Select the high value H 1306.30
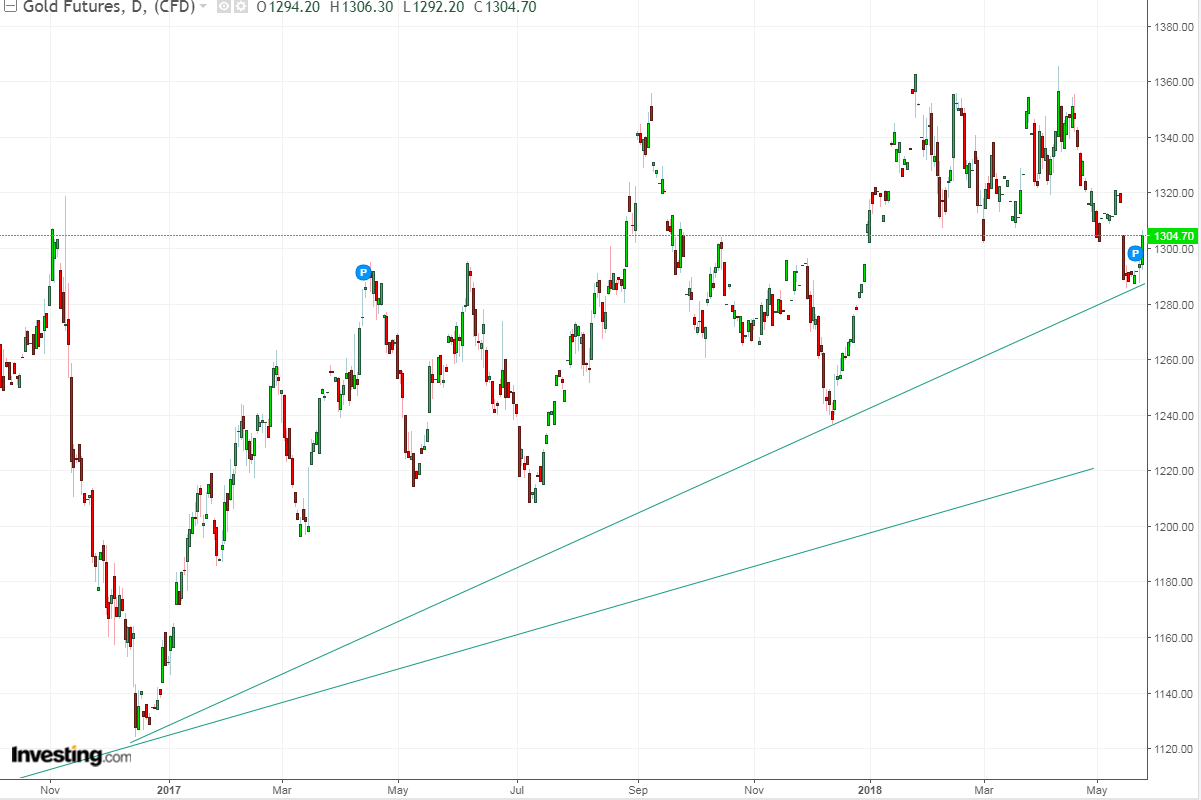The width and height of the screenshot is (1201, 800). [361, 7]
